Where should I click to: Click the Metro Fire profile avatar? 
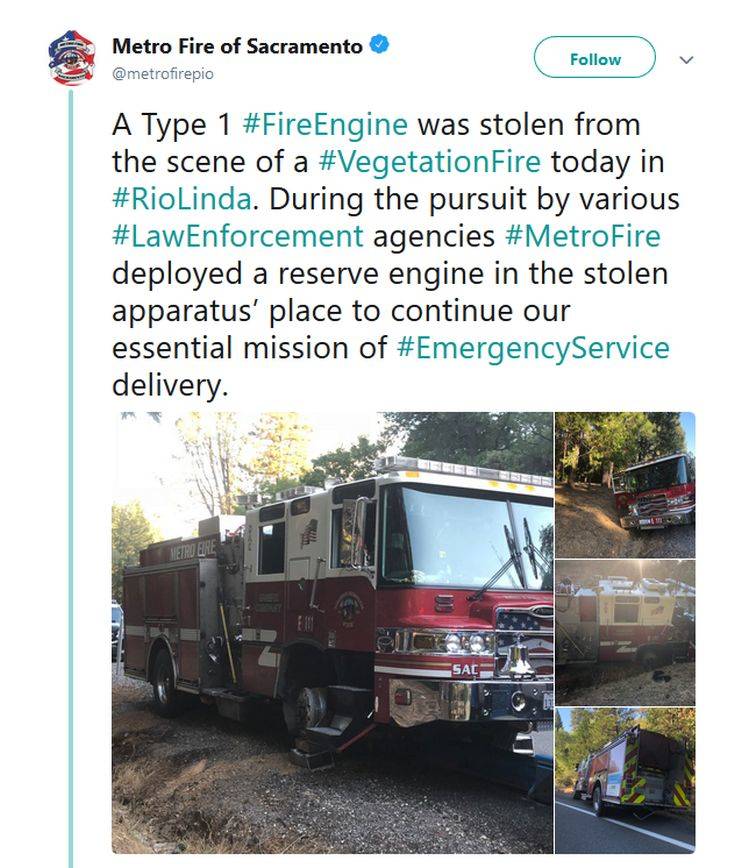click(71, 58)
